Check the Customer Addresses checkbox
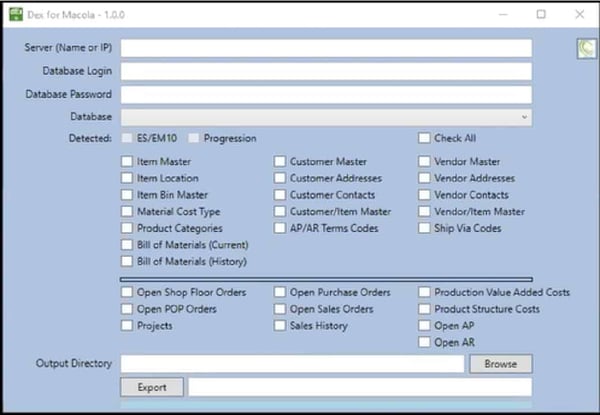Image resolution: width=600 pixels, height=415 pixels. [x=280, y=178]
